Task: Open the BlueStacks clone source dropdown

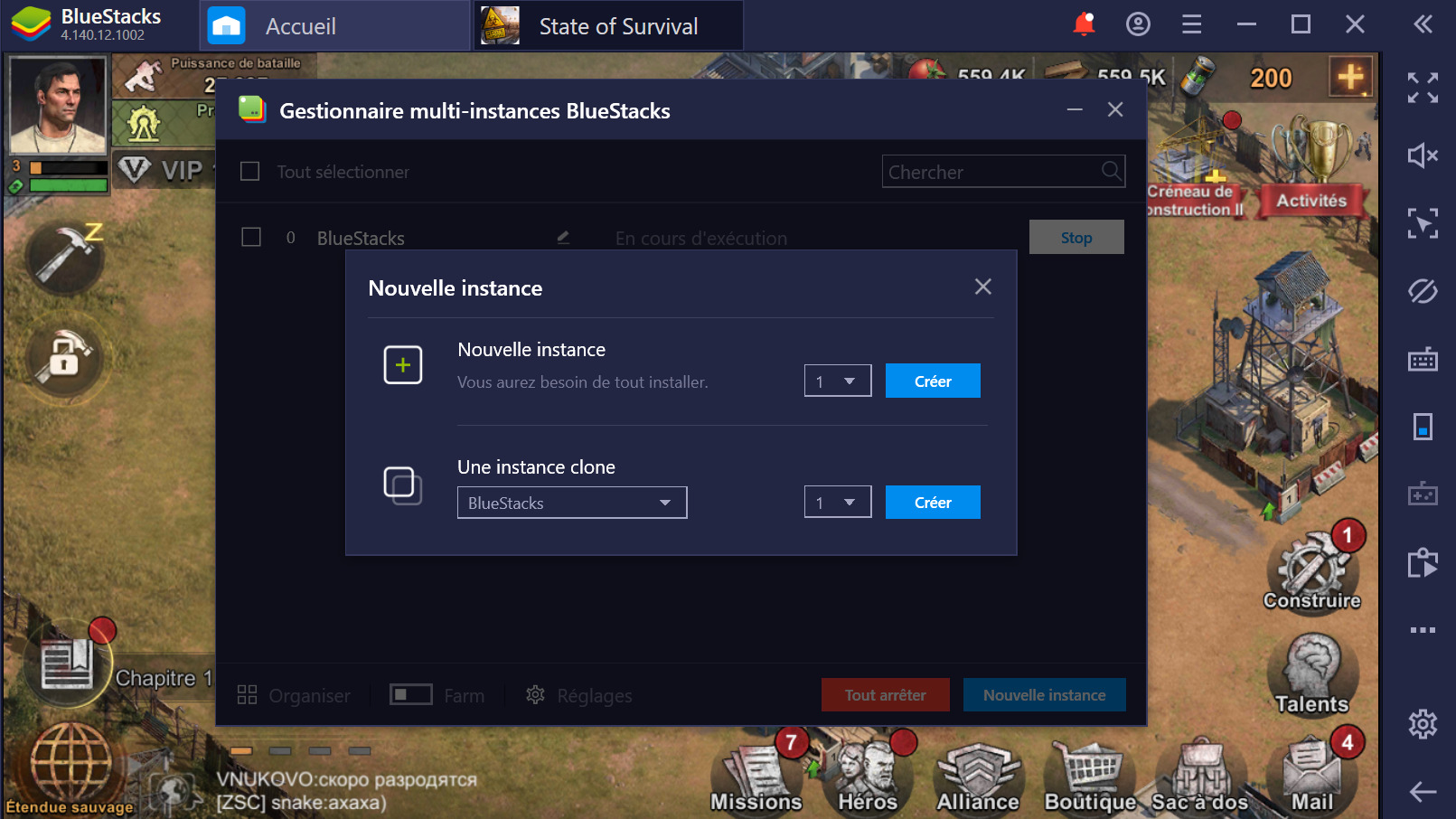Action: tap(572, 503)
